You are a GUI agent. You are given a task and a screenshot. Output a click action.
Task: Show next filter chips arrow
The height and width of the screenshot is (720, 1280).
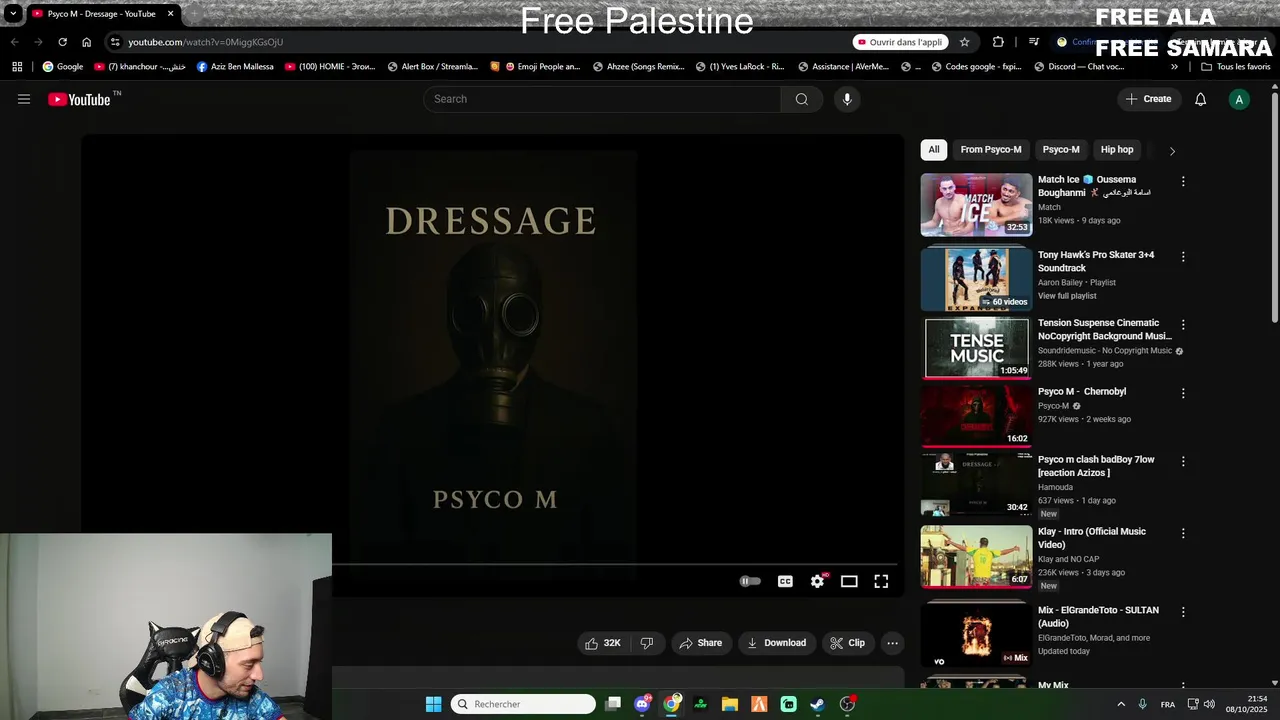[x=1172, y=150]
